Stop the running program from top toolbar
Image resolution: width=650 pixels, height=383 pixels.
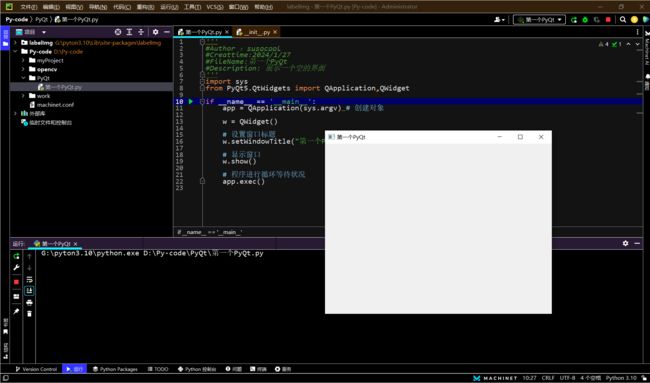point(608,19)
